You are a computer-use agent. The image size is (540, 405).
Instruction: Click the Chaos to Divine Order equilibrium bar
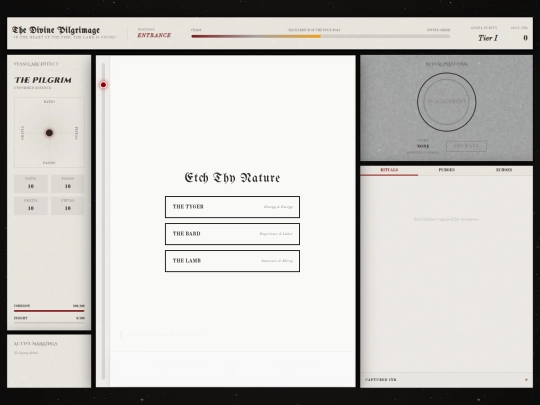pos(321,36)
